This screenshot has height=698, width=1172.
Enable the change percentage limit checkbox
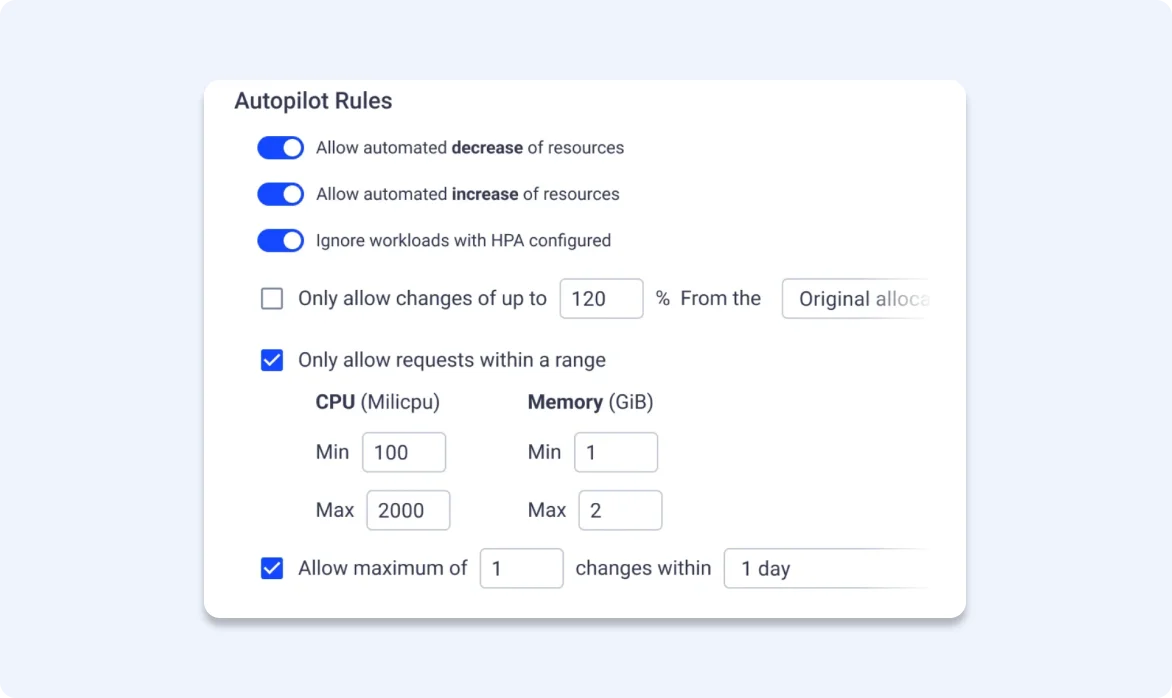(271, 298)
